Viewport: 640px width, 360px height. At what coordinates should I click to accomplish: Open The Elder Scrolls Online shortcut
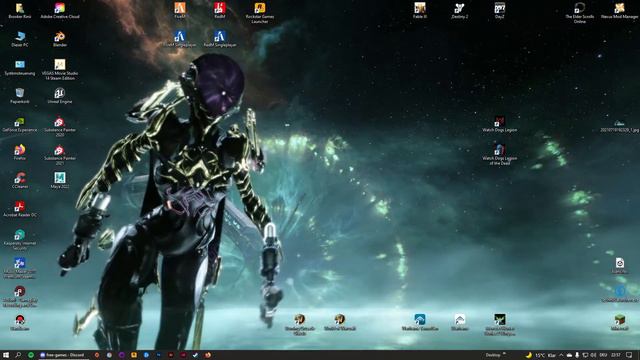pyautogui.click(x=580, y=13)
